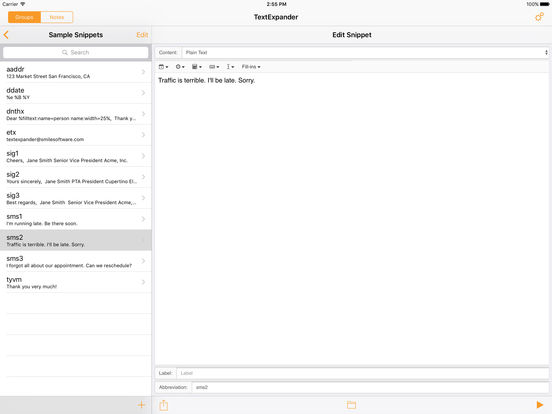Open the cursor position macro dropdown

(230, 67)
